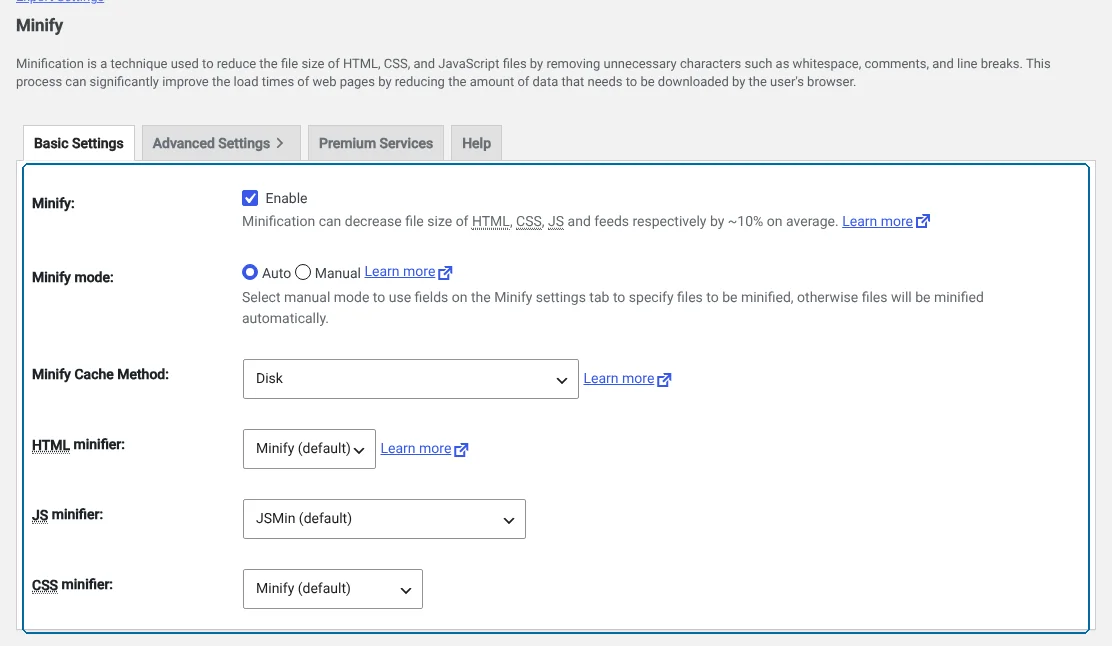Viewport: 1112px width, 646px height.
Task: Follow the Learn more link about minification file size
Action: pyautogui.click(x=877, y=221)
